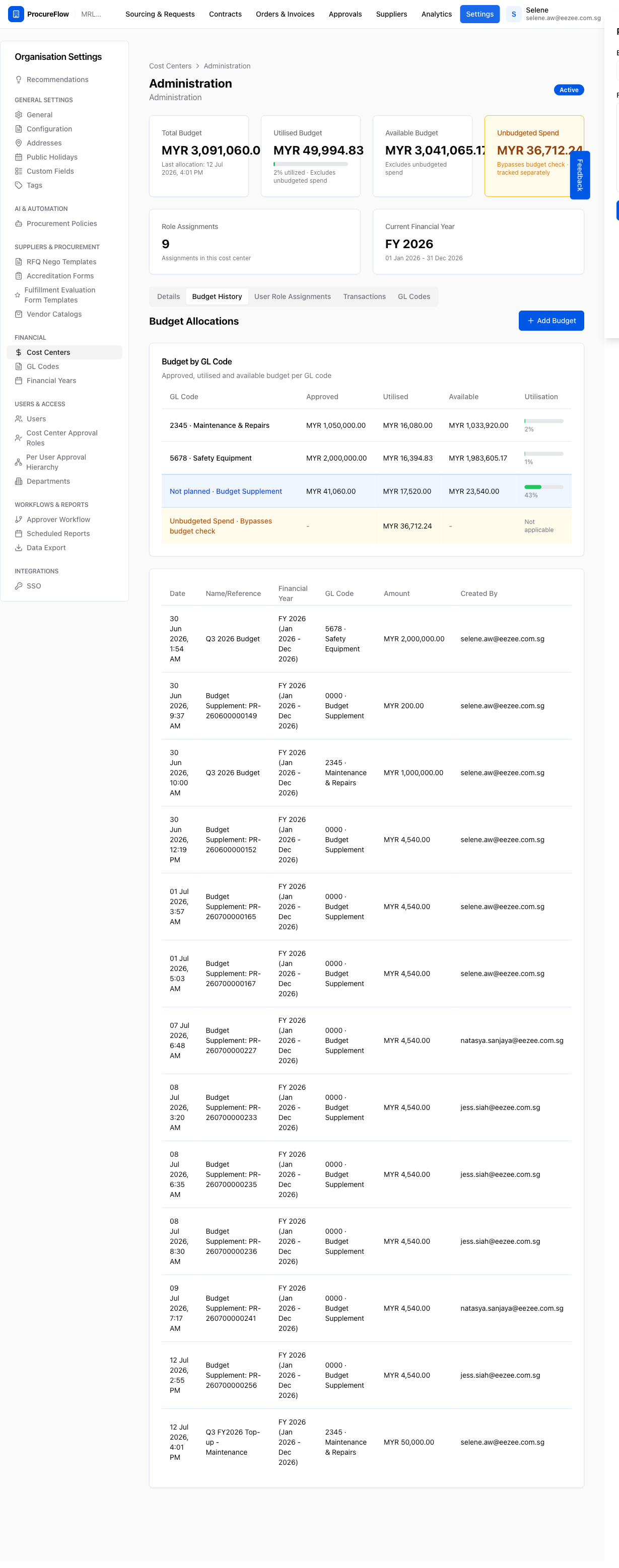Click the Fulfillment Evaluation star icon
This screenshot has height=1568, width=619.
pyautogui.click(x=18, y=295)
